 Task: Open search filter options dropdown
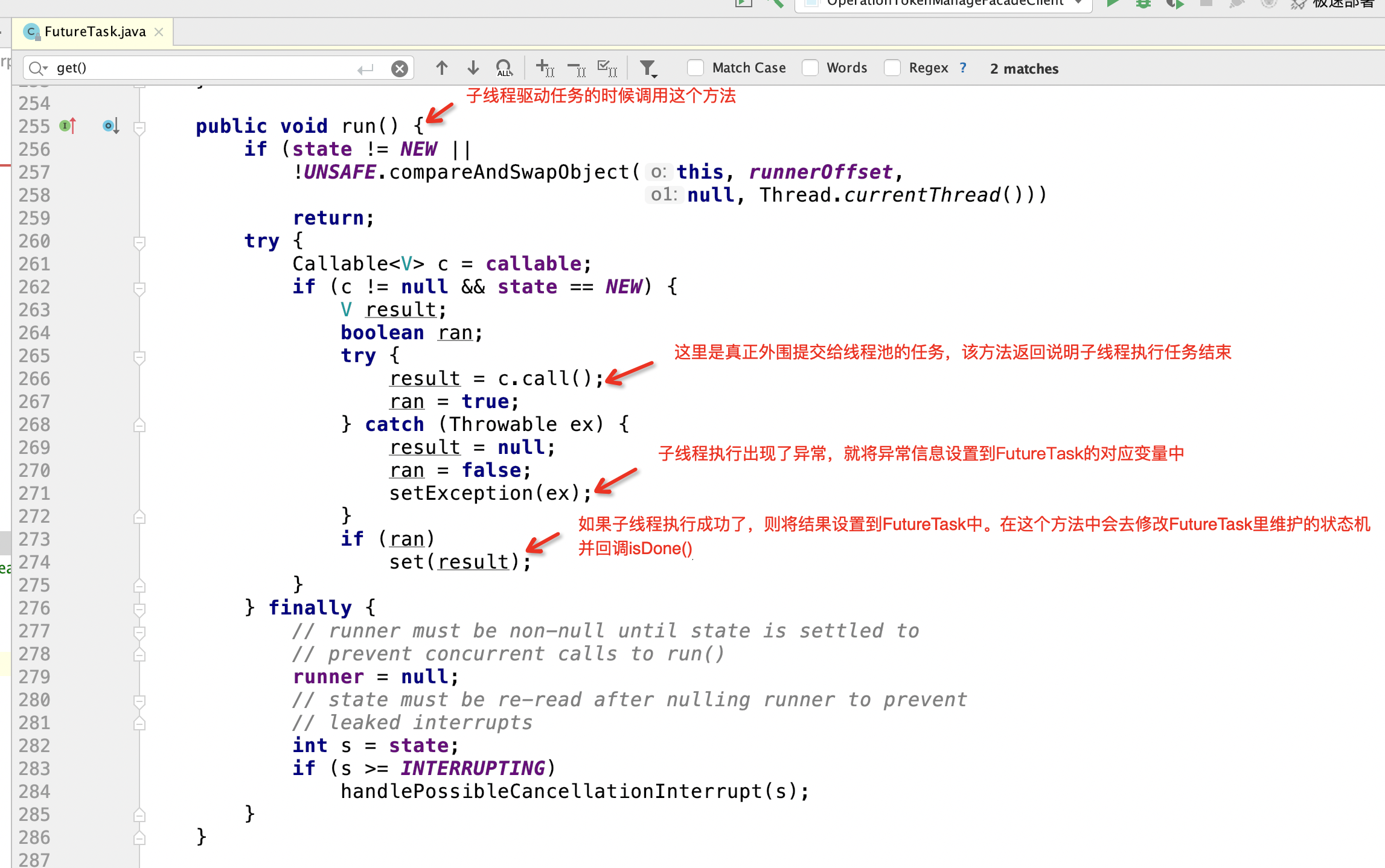tap(648, 69)
